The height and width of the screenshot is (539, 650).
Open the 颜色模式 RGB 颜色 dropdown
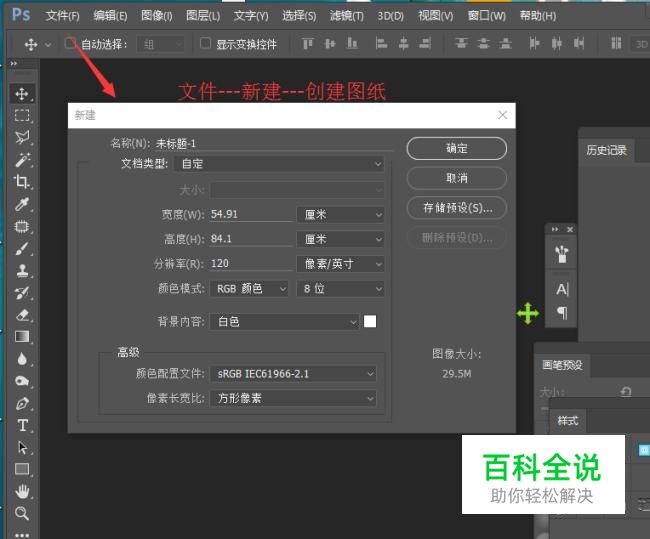249,289
